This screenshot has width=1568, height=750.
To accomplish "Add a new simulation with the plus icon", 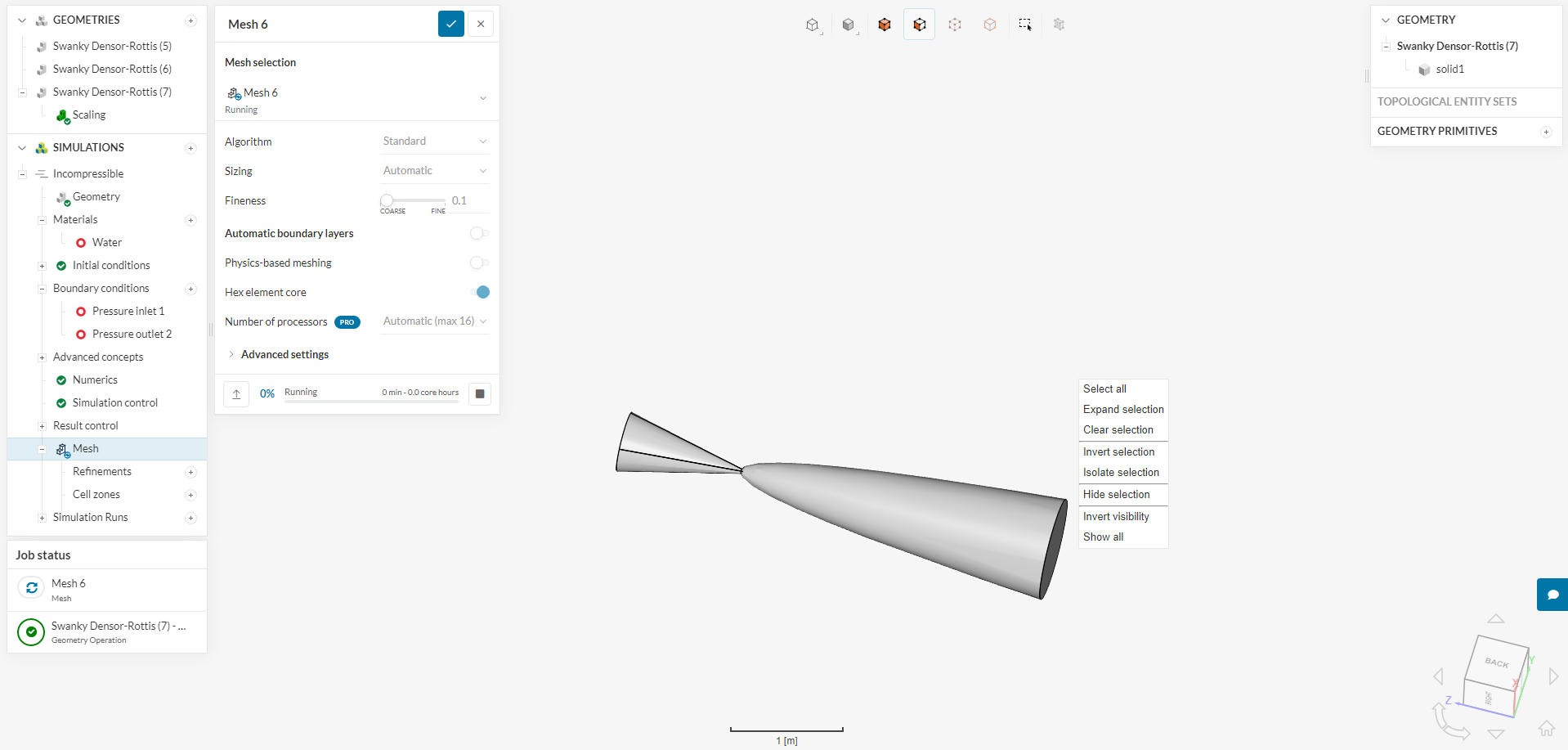I will pyautogui.click(x=190, y=148).
